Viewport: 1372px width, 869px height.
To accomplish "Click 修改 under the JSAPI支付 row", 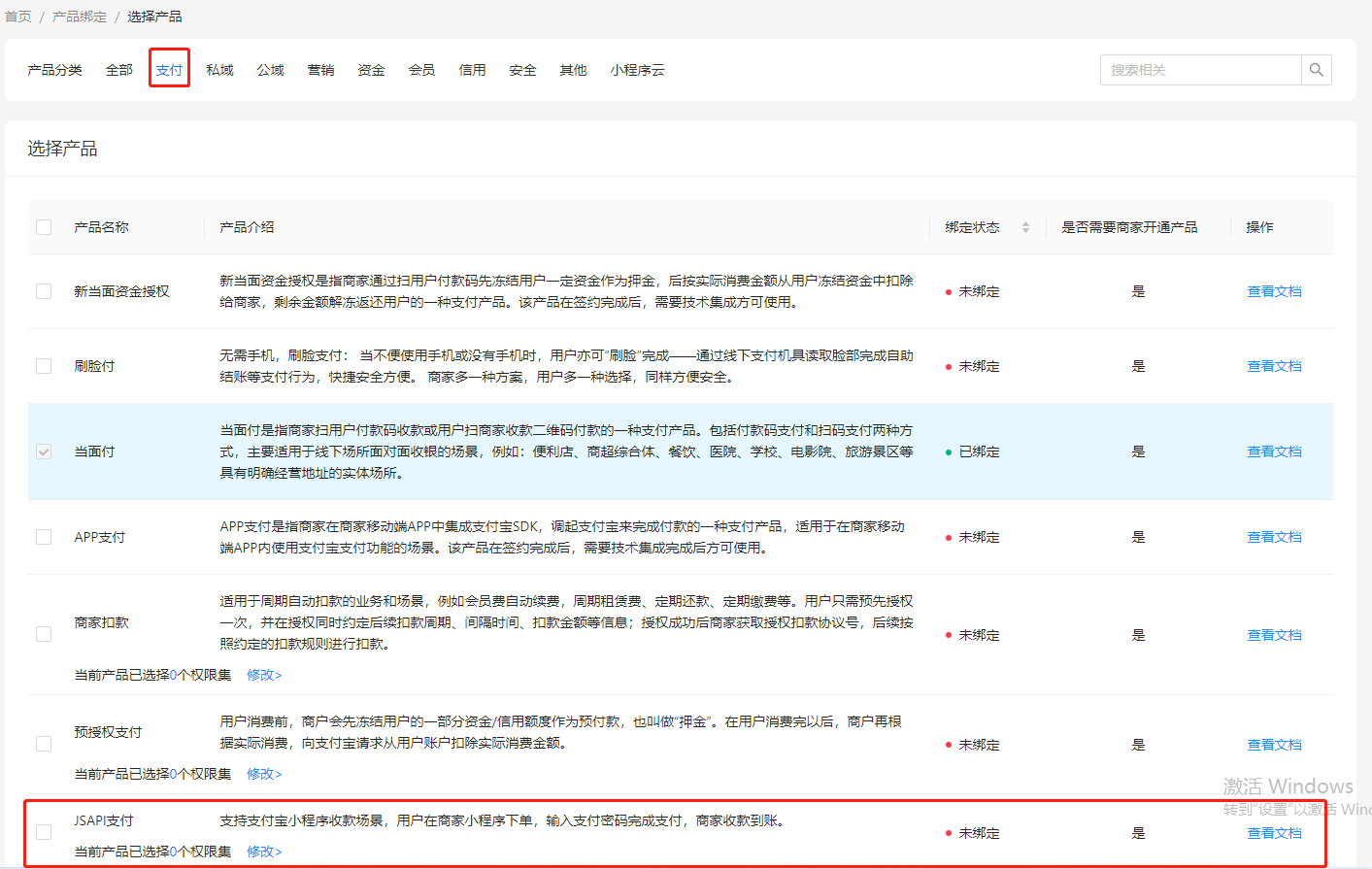I will [263, 852].
